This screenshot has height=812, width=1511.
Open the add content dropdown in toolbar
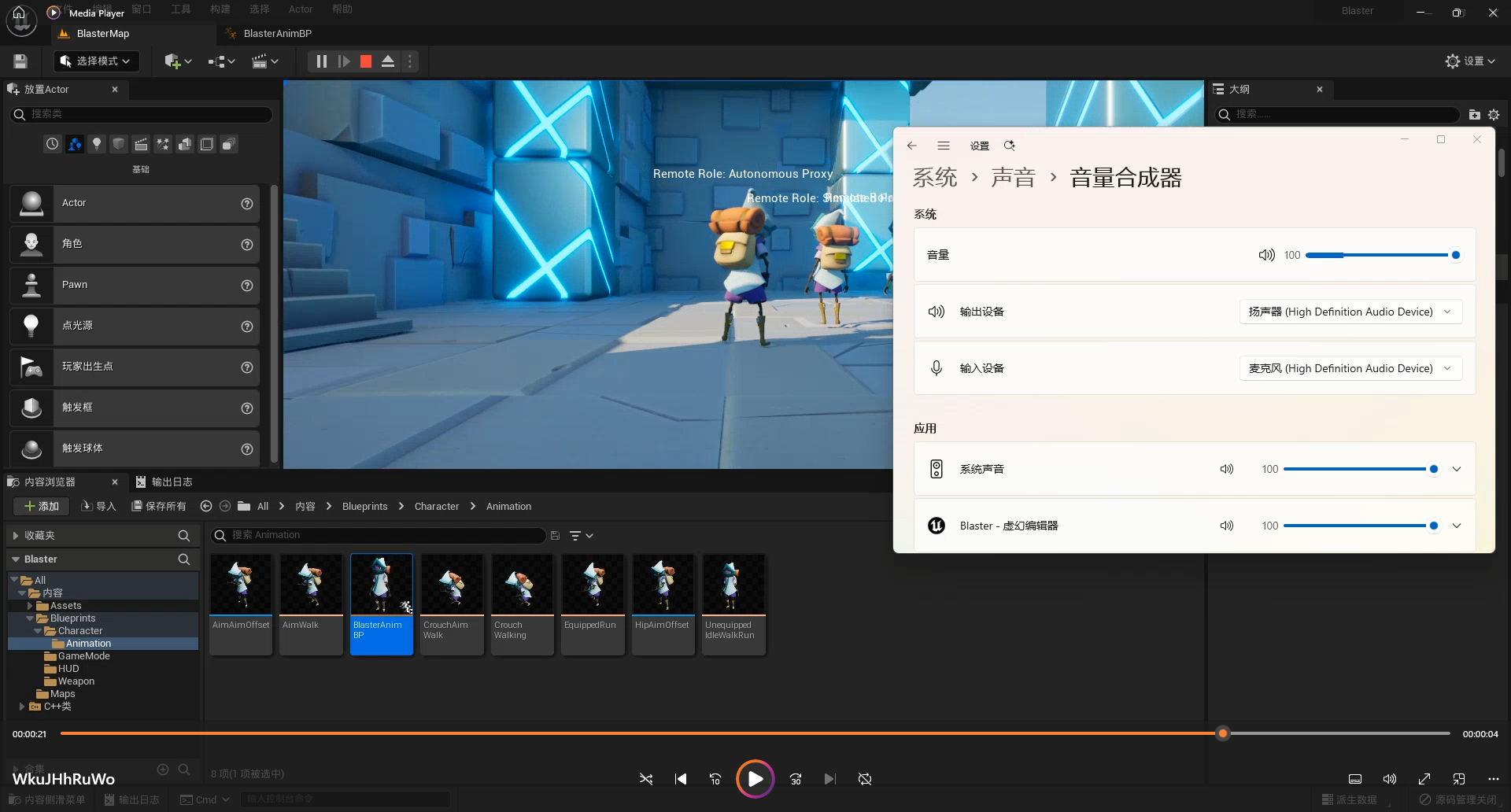click(178, 61)
